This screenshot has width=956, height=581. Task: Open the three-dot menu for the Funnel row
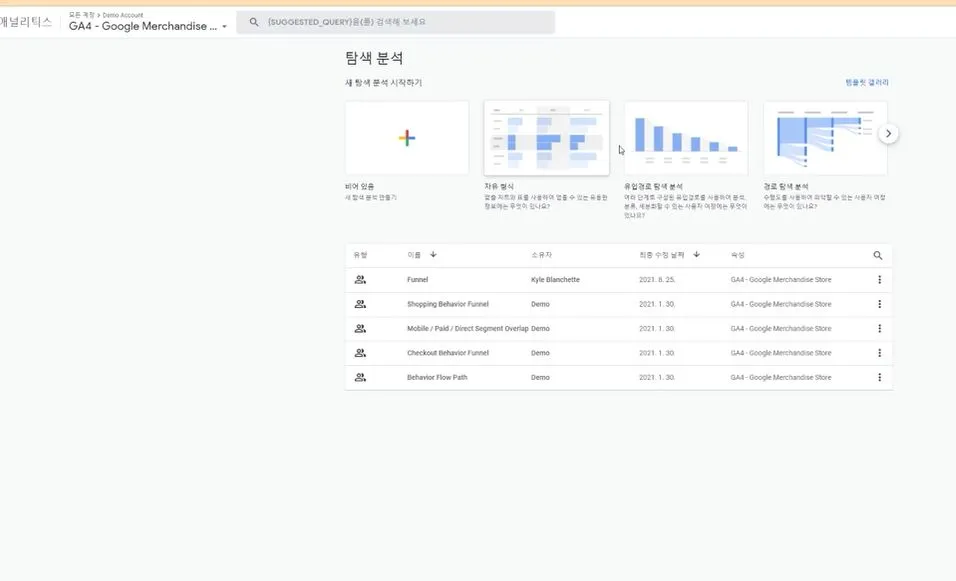click(879, 279)
